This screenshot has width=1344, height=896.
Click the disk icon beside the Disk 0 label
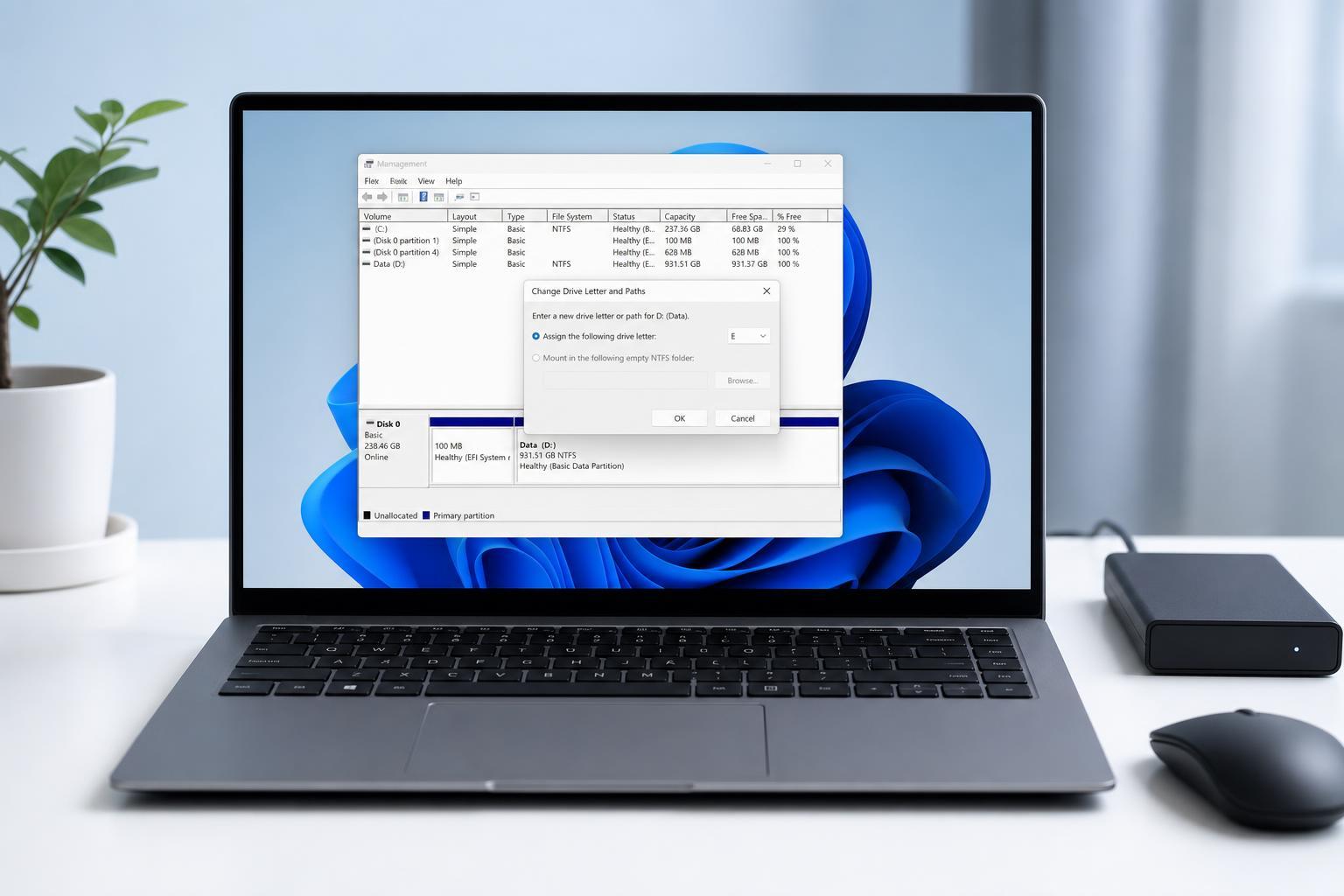tap(370, 423)
